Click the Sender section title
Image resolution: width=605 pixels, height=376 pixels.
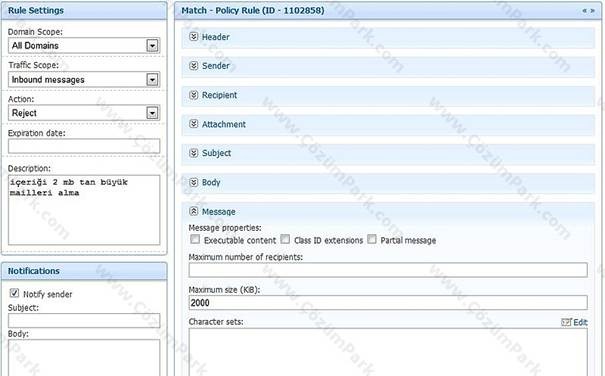pos(215,66)
